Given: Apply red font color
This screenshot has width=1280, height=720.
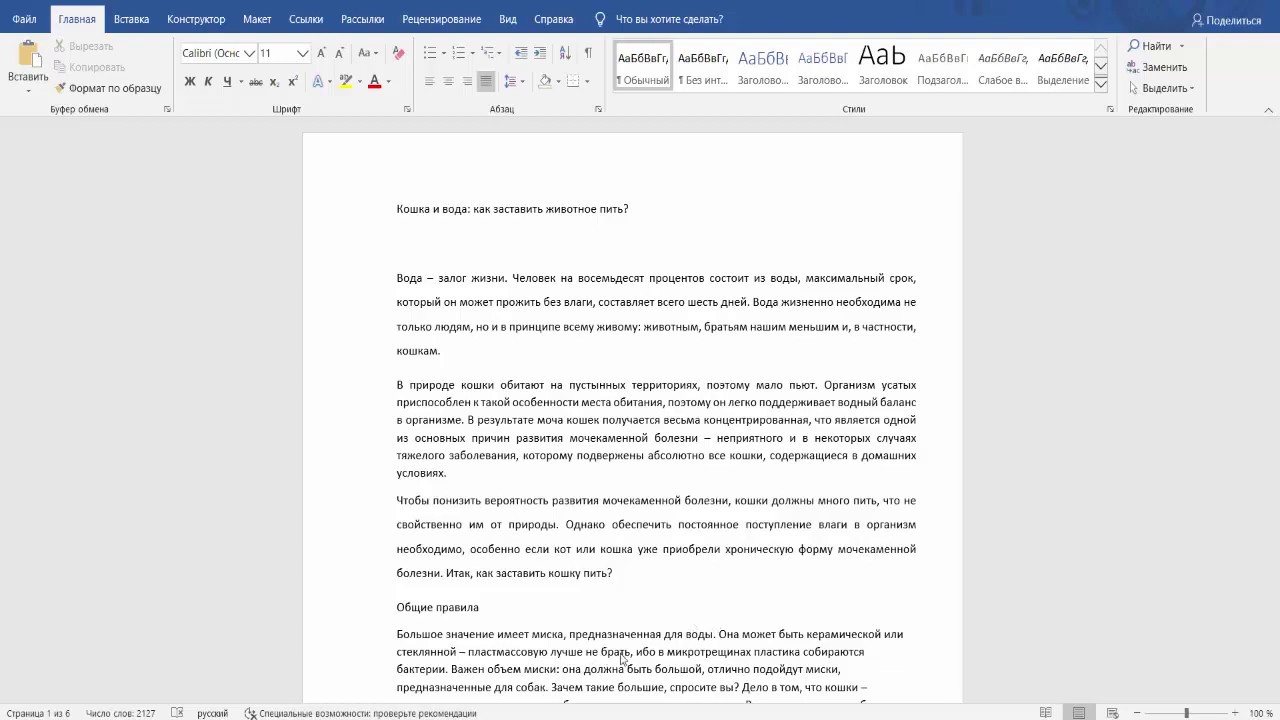Looking at the screenshot, I should pyautogui.click(x=375, y=82).
